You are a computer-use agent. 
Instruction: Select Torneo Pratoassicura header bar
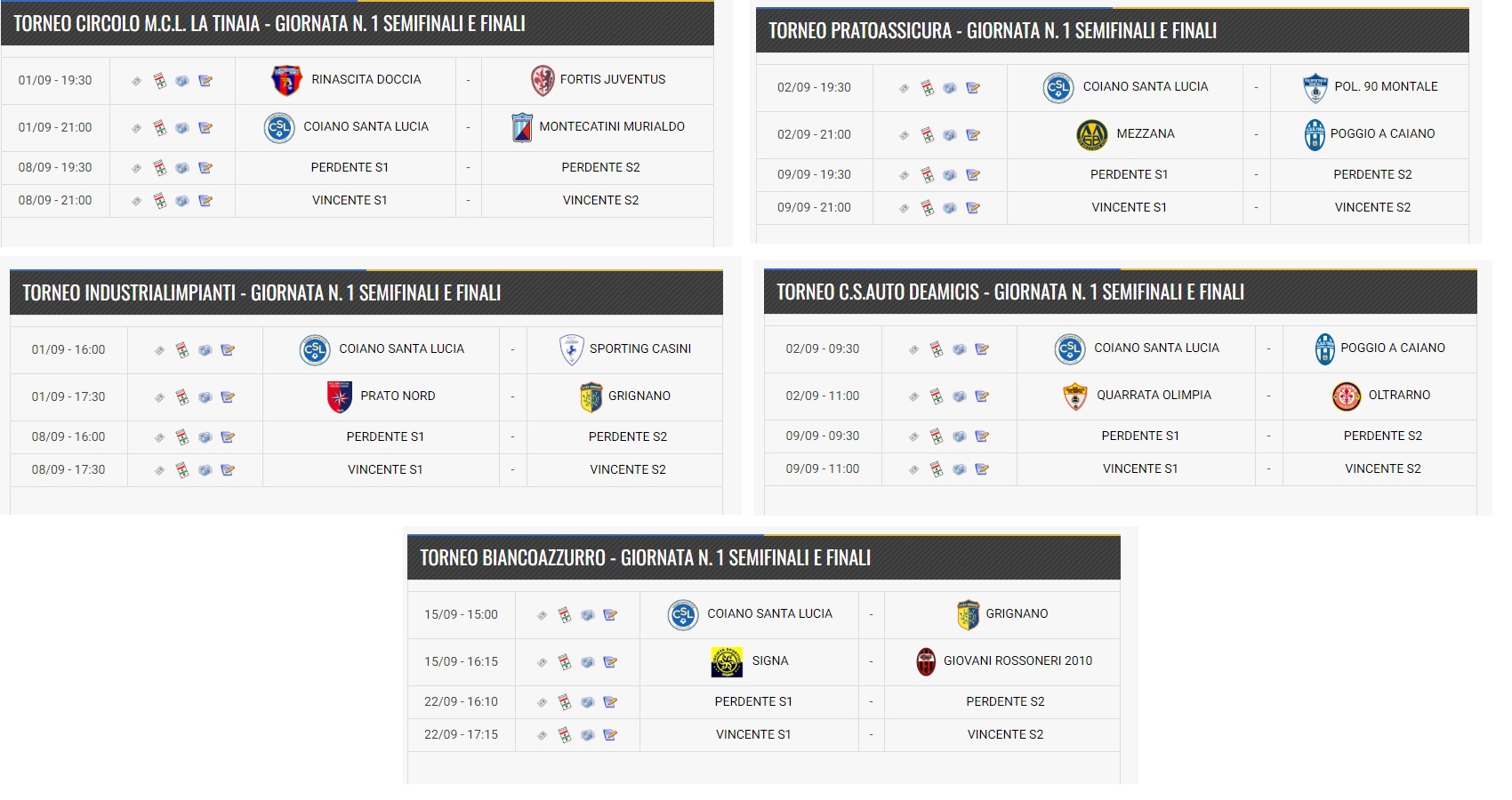click(x=1113, y=31)
